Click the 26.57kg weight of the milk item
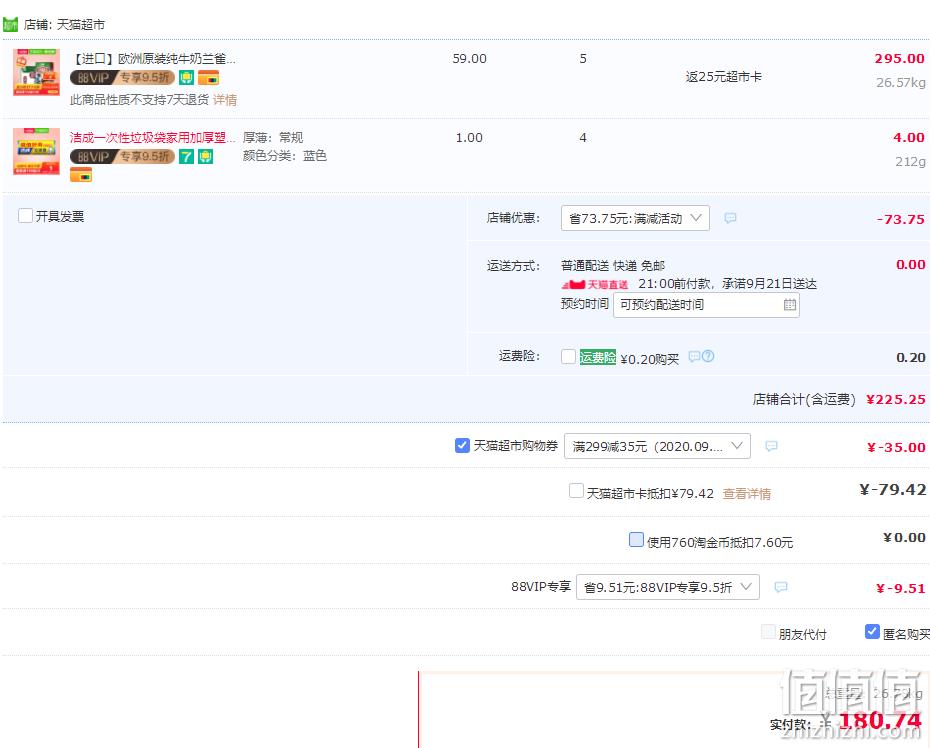The width and height of the screenshot is (930, 748). [x=900, y=82]
